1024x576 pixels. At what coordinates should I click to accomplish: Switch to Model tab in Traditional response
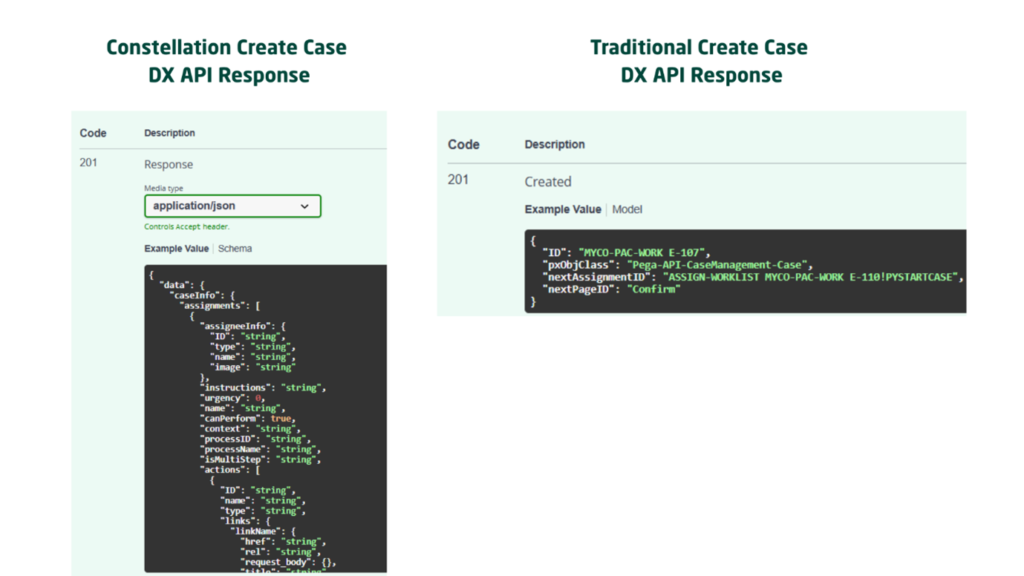tap(627, 209)
